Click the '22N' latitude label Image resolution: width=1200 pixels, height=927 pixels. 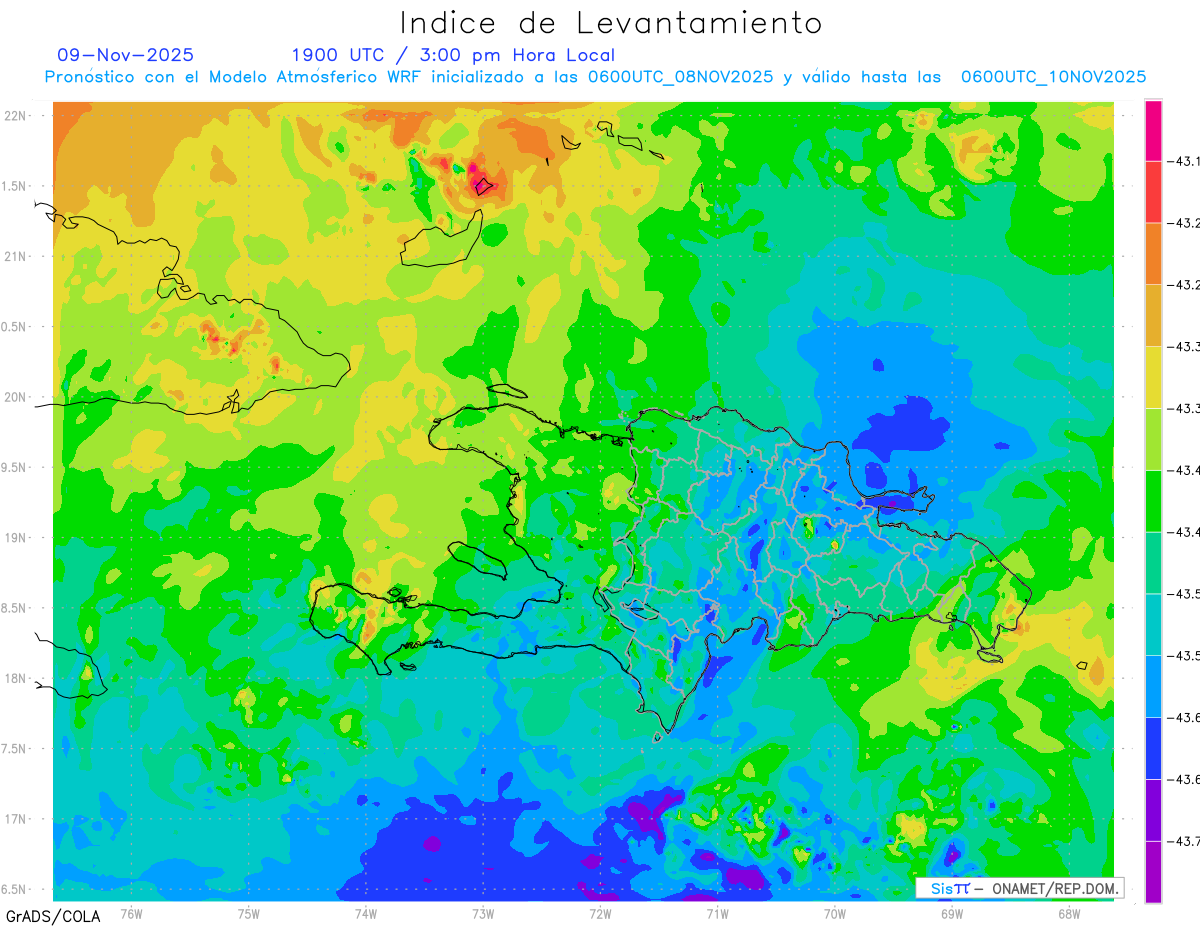coord(15,115)
